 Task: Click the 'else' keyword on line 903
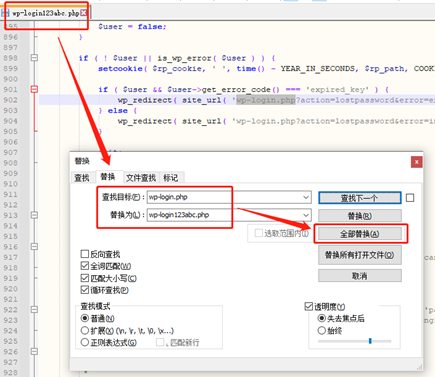point(118,111)
